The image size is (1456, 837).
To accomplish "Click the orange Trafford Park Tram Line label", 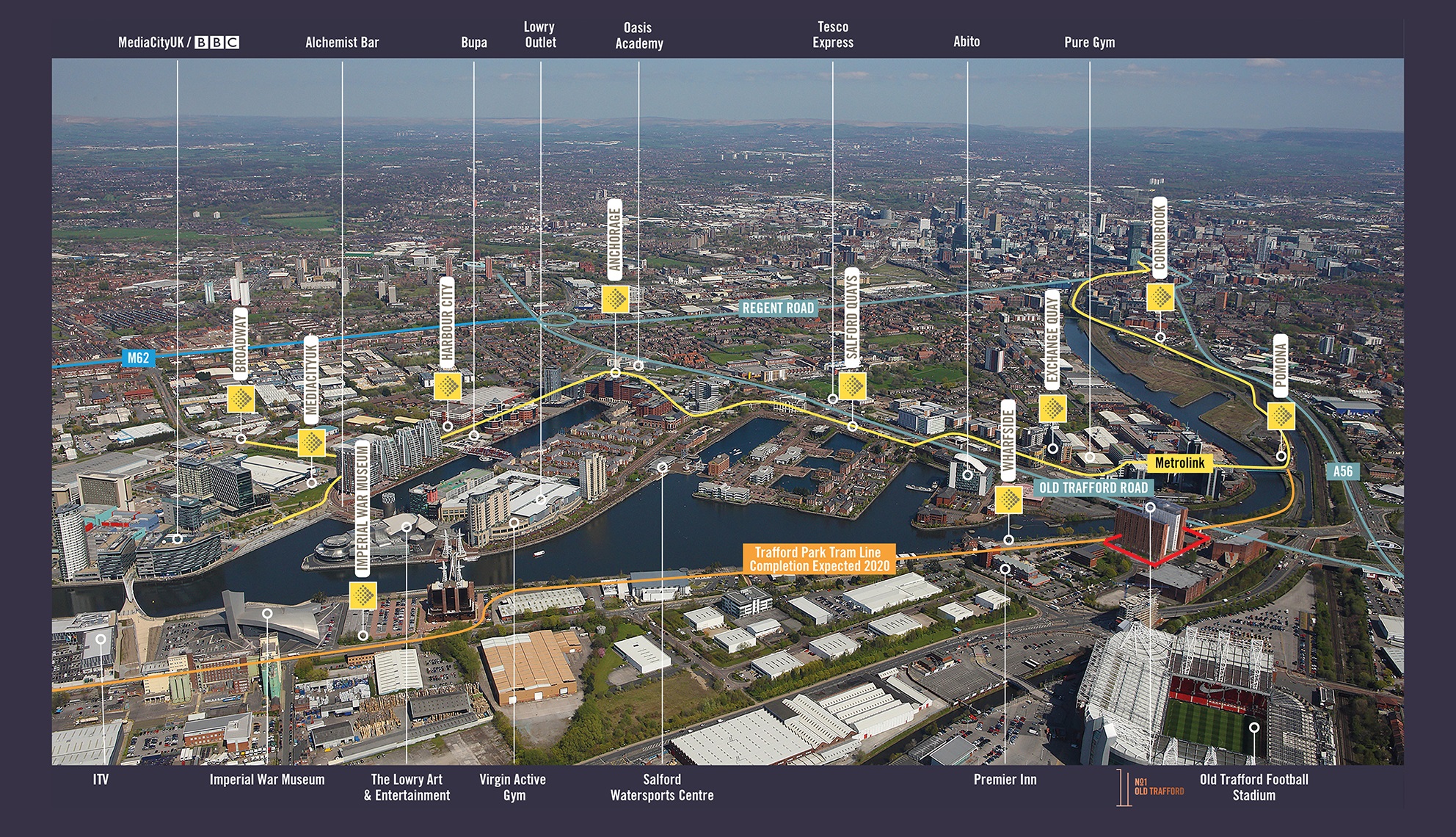I will (818, 559).
